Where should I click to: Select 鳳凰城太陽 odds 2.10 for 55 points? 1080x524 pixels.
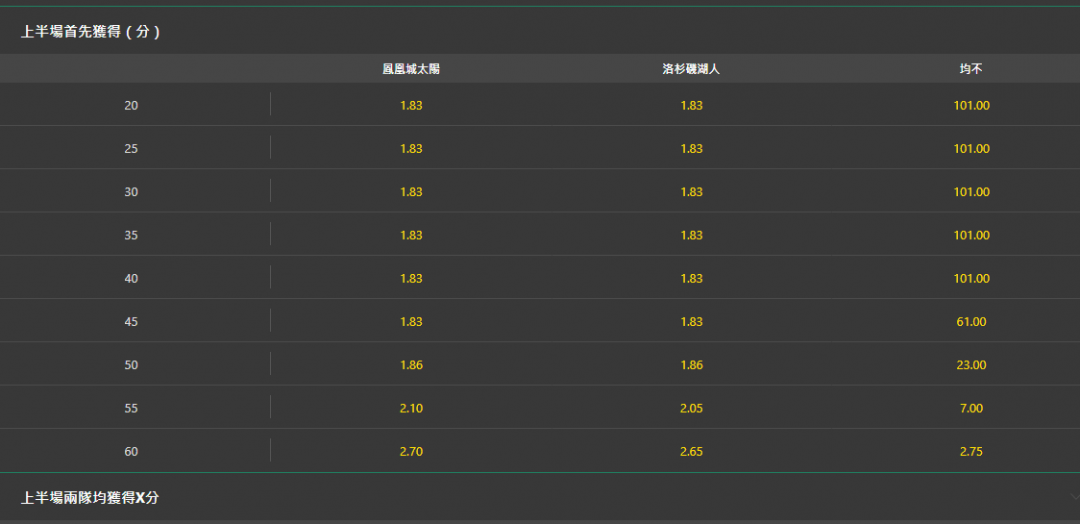pyautogui.click(x=411, y=408)
